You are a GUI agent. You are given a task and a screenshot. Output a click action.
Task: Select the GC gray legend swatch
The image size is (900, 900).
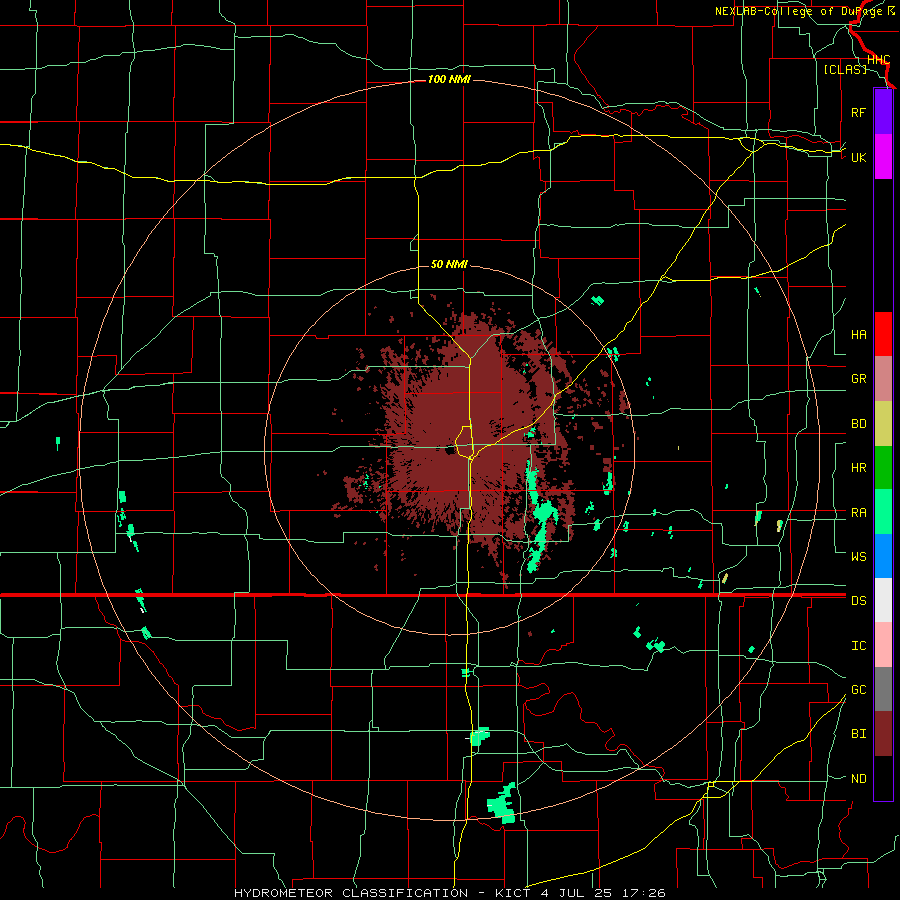(883, 689)
